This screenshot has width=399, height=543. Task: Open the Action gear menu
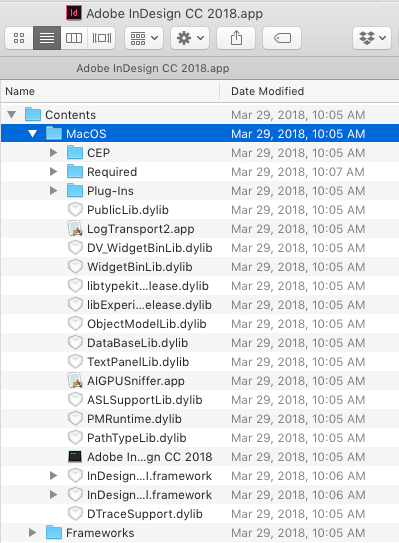190,38
